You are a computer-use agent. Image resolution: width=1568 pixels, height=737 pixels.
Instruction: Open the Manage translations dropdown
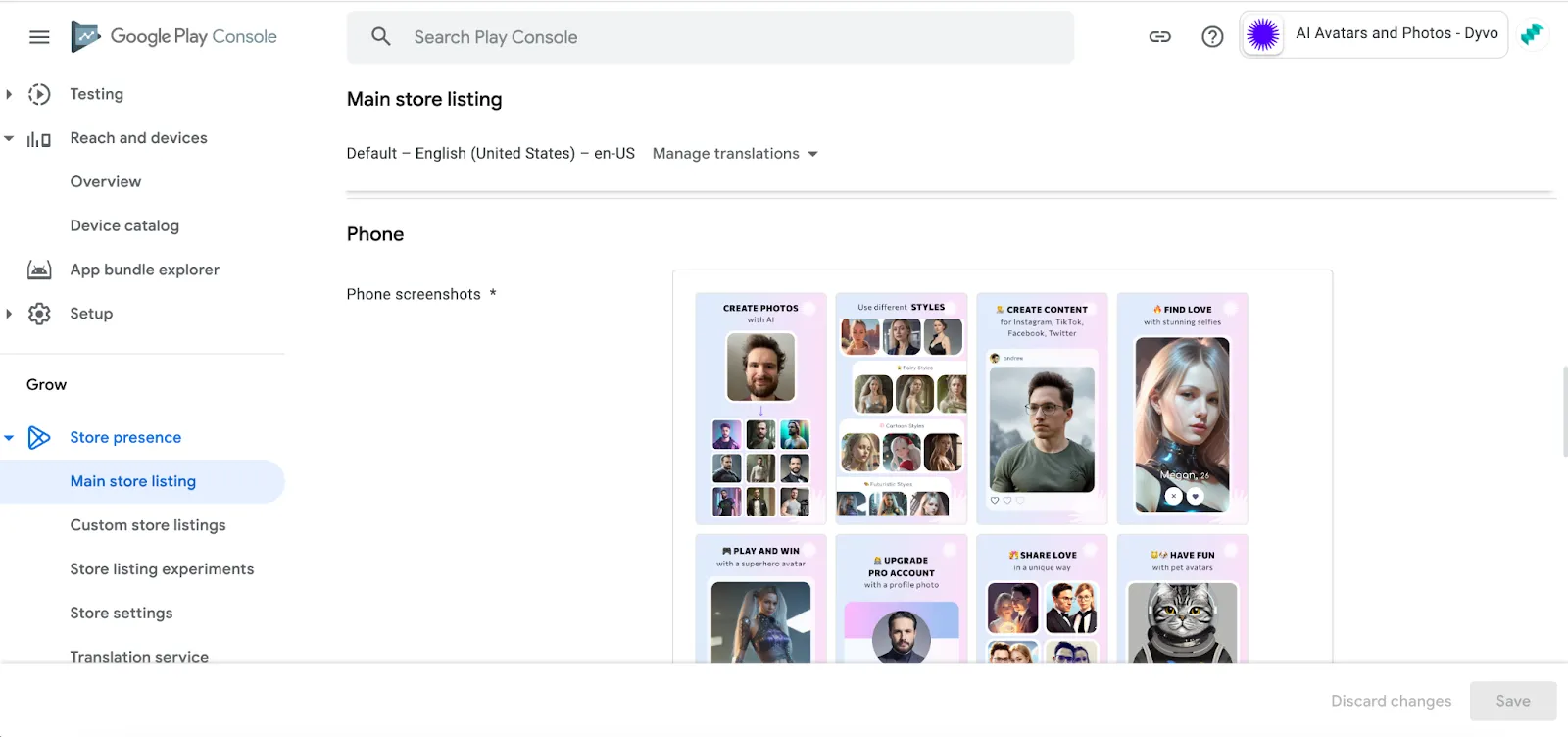pos(735,154)
